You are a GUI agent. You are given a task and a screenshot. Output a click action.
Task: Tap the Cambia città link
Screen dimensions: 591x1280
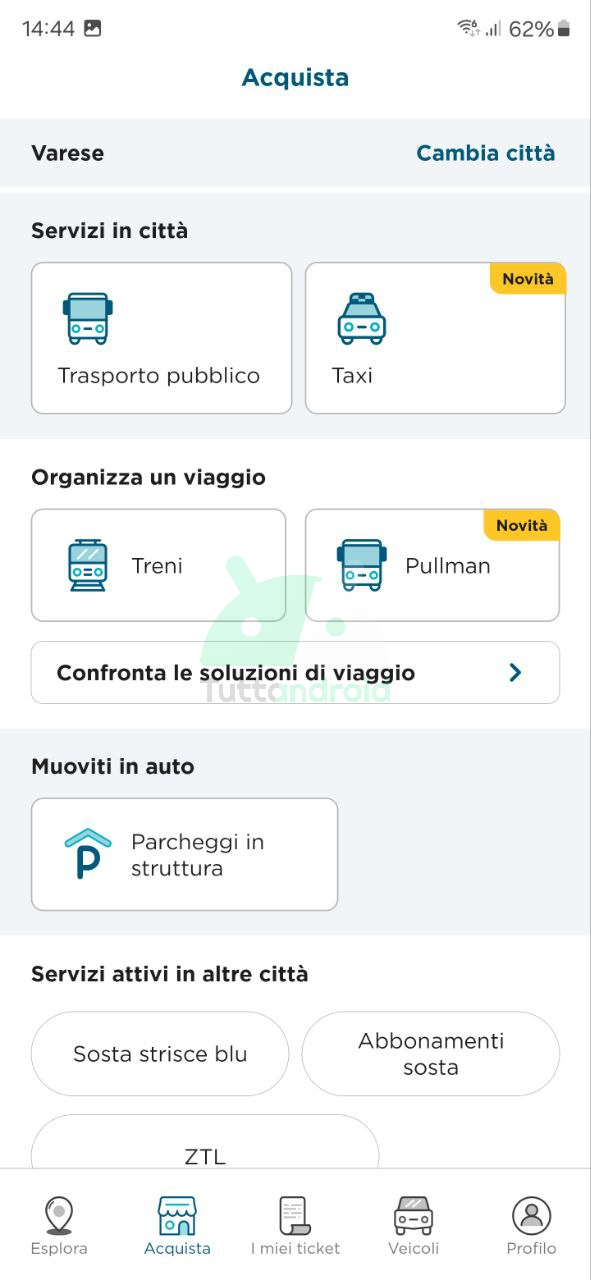[x=485, y=153]
